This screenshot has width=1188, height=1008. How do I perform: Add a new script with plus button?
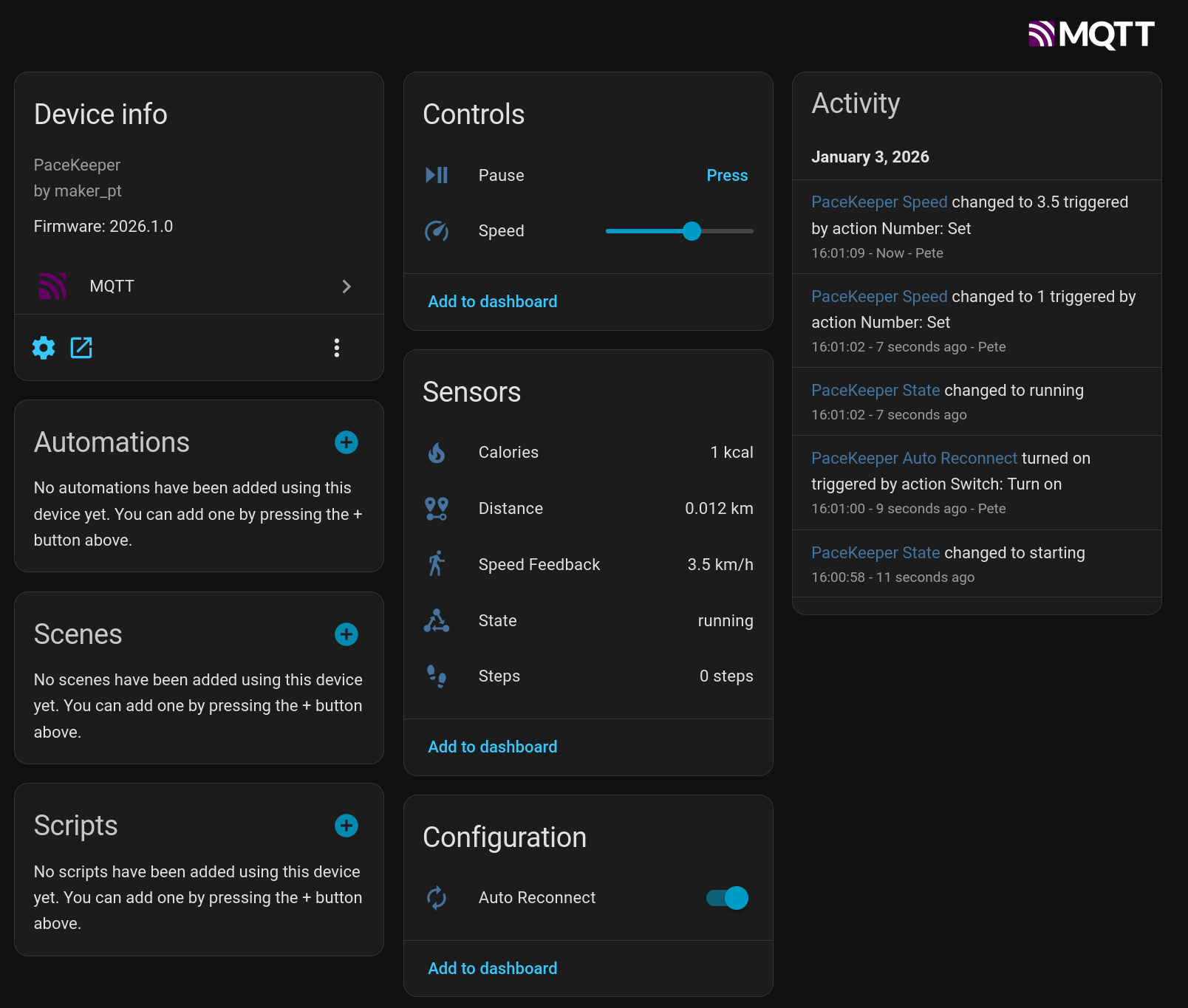[346, 826]
